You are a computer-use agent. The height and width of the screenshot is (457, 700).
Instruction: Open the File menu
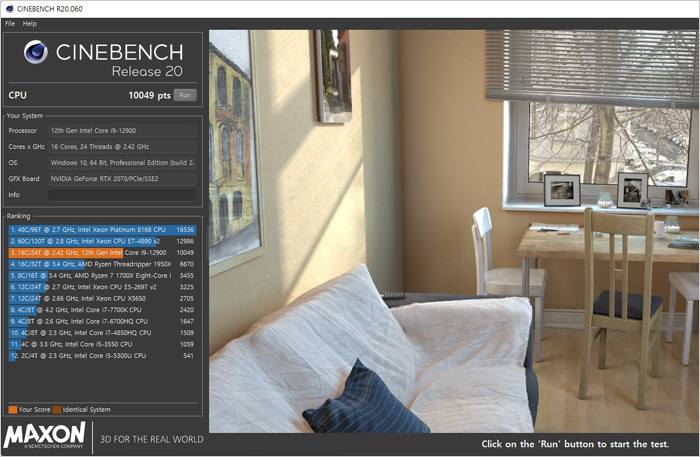tap(10, 24)
